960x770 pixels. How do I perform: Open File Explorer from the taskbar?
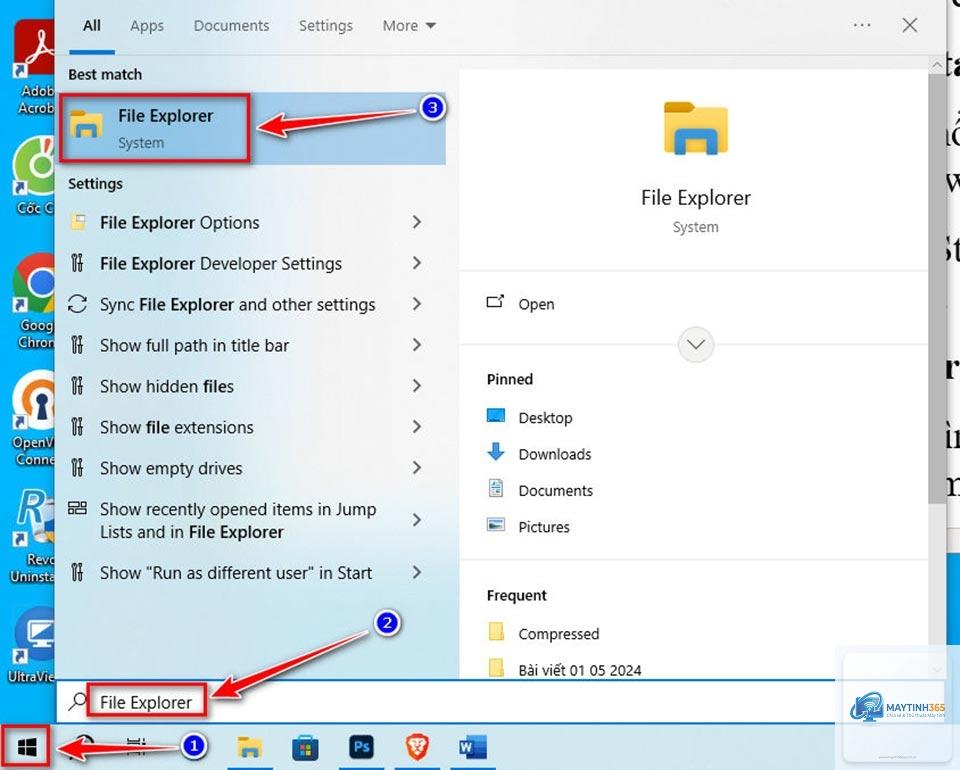tap(250, 747)
